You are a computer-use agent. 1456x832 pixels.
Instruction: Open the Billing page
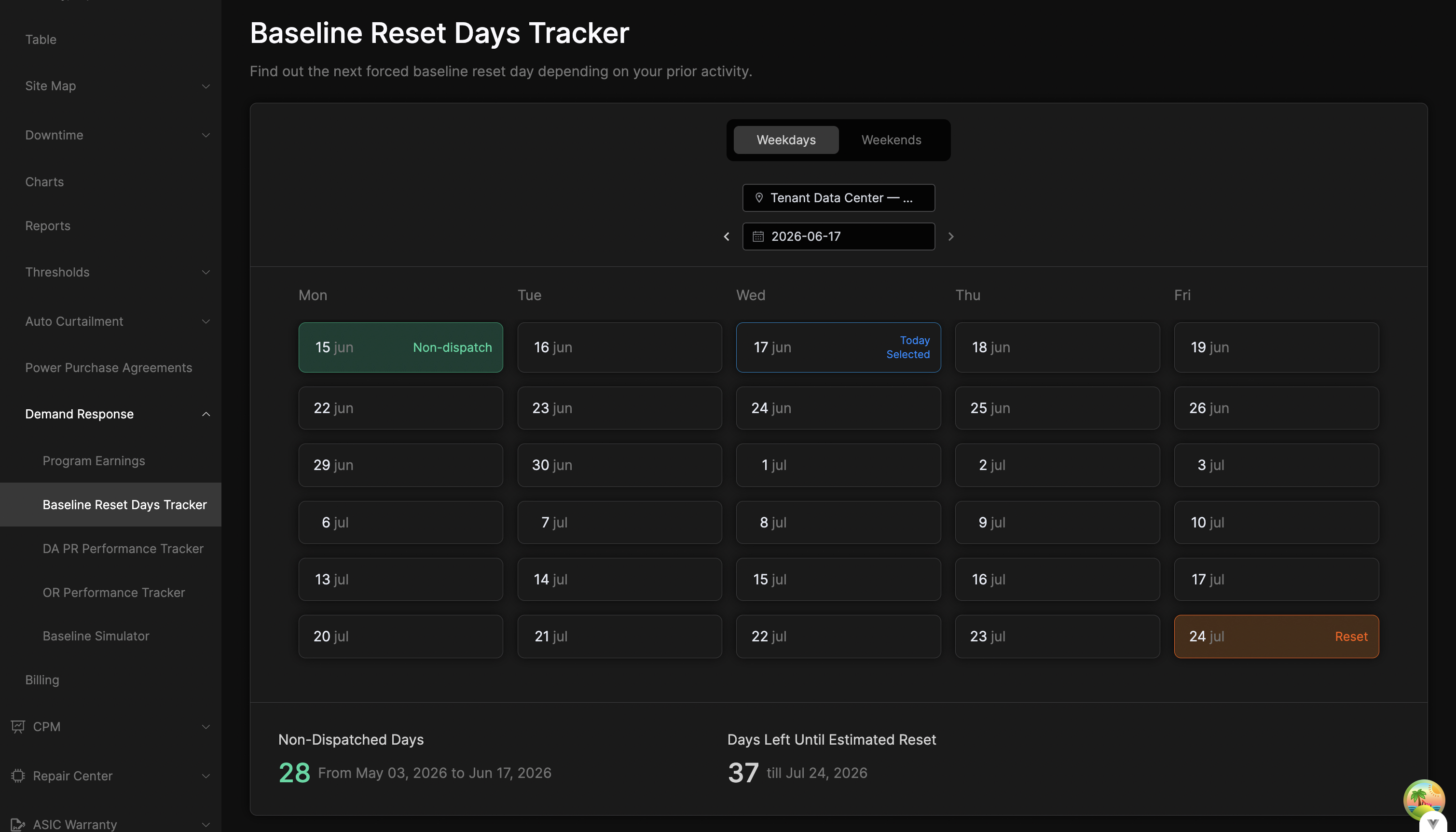pyautogui.click(x=42, y=680)
